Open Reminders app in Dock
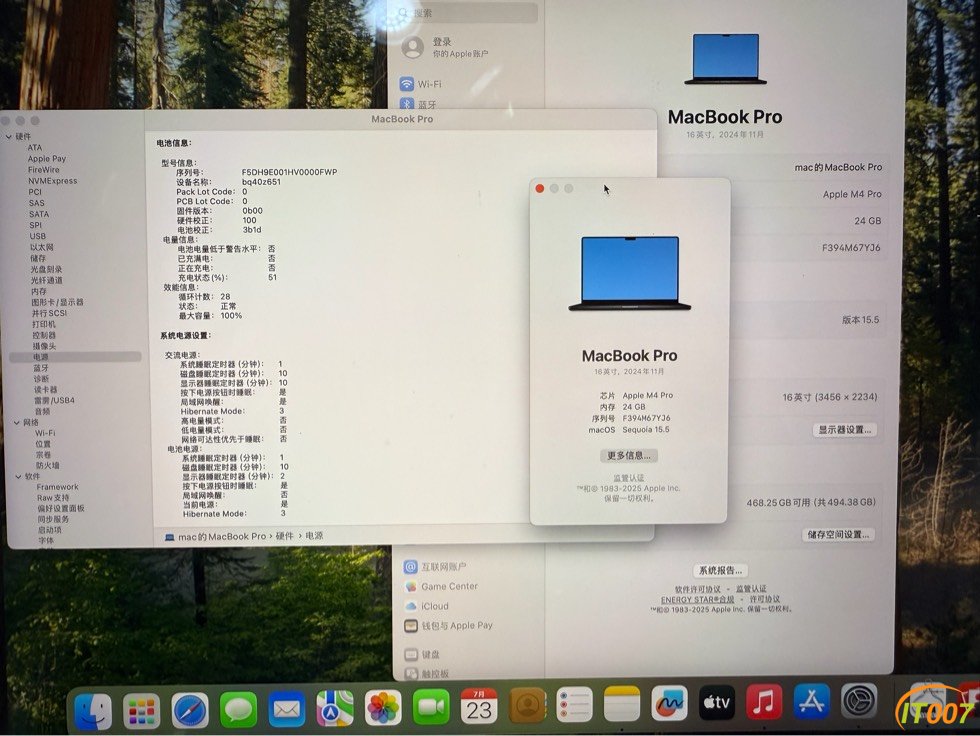Viewport: 980px width, 736px height. (x=574, y=705)
